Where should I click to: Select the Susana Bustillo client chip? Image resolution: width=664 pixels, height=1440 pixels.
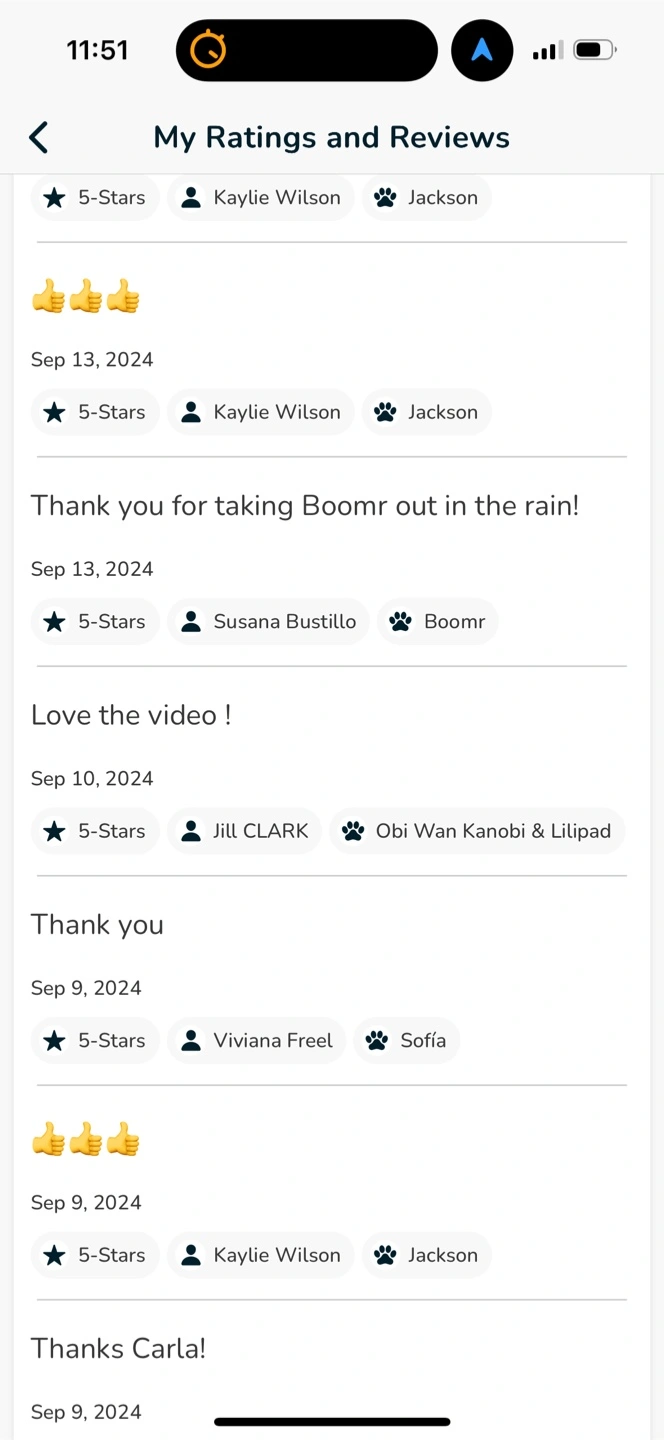[x=268, y=622]
